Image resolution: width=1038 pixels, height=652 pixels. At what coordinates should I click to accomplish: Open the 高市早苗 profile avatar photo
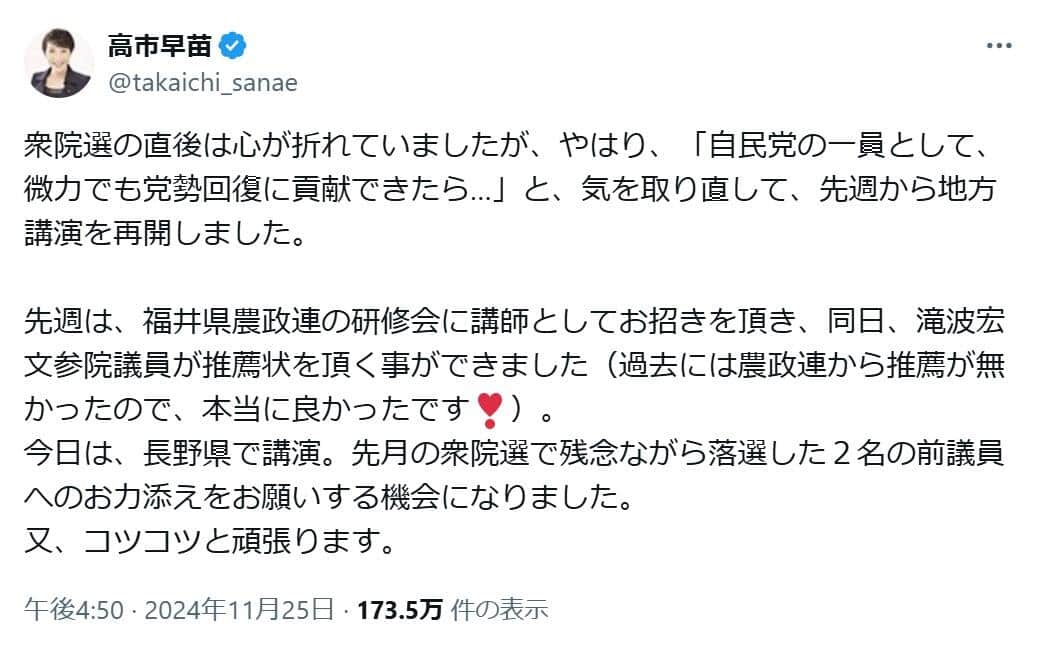point(58,62)
